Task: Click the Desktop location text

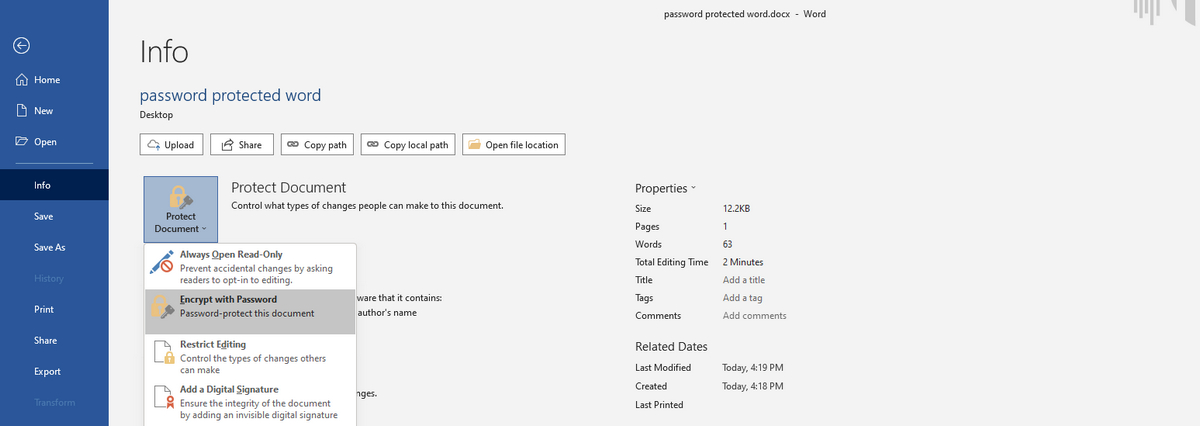Action: (157, 115)
